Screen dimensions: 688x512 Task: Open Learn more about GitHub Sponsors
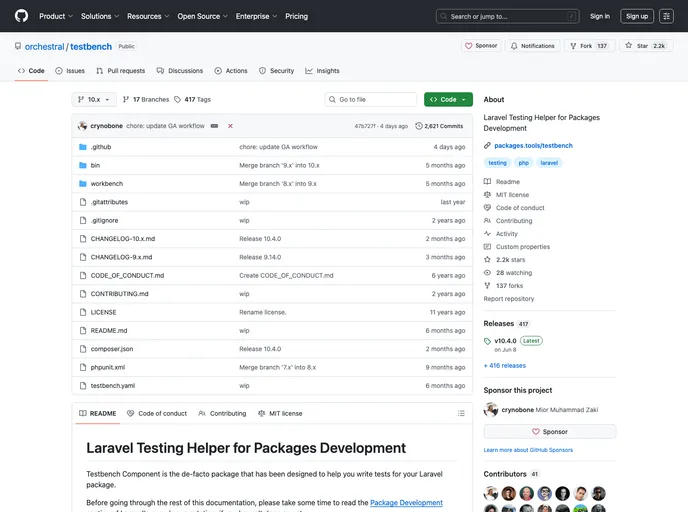point(528,450)
